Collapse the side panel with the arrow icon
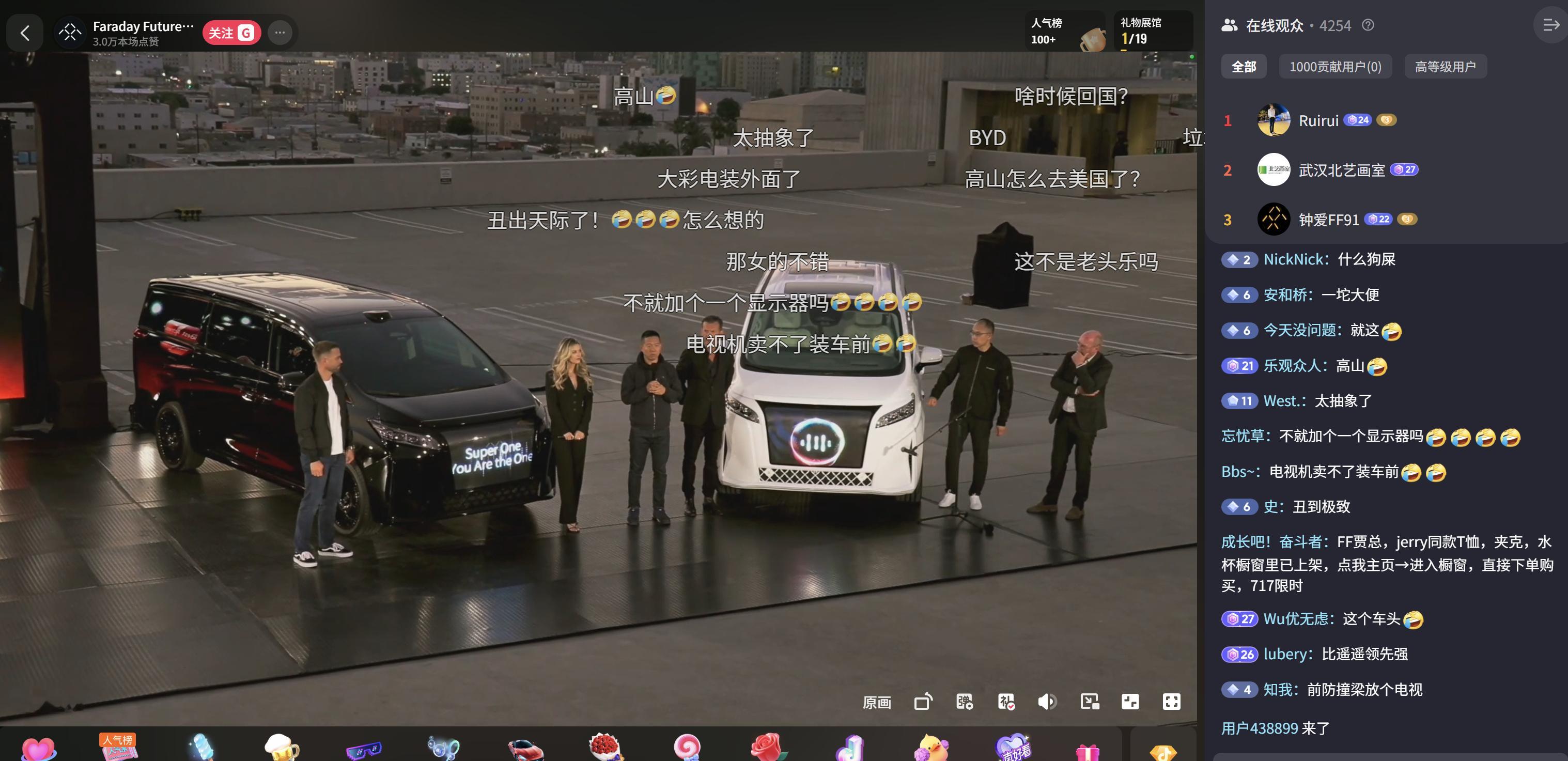Image resolution: width=1568 pixels, height=761 pixels. click(x=1551, y=25)
